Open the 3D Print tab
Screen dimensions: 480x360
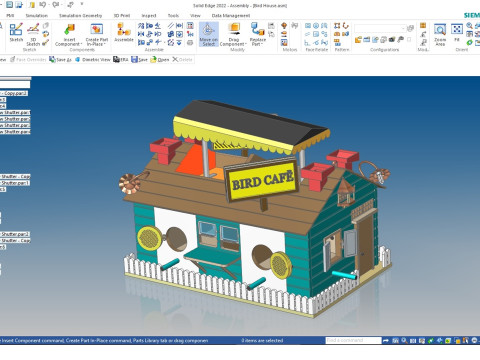(122, 16)
